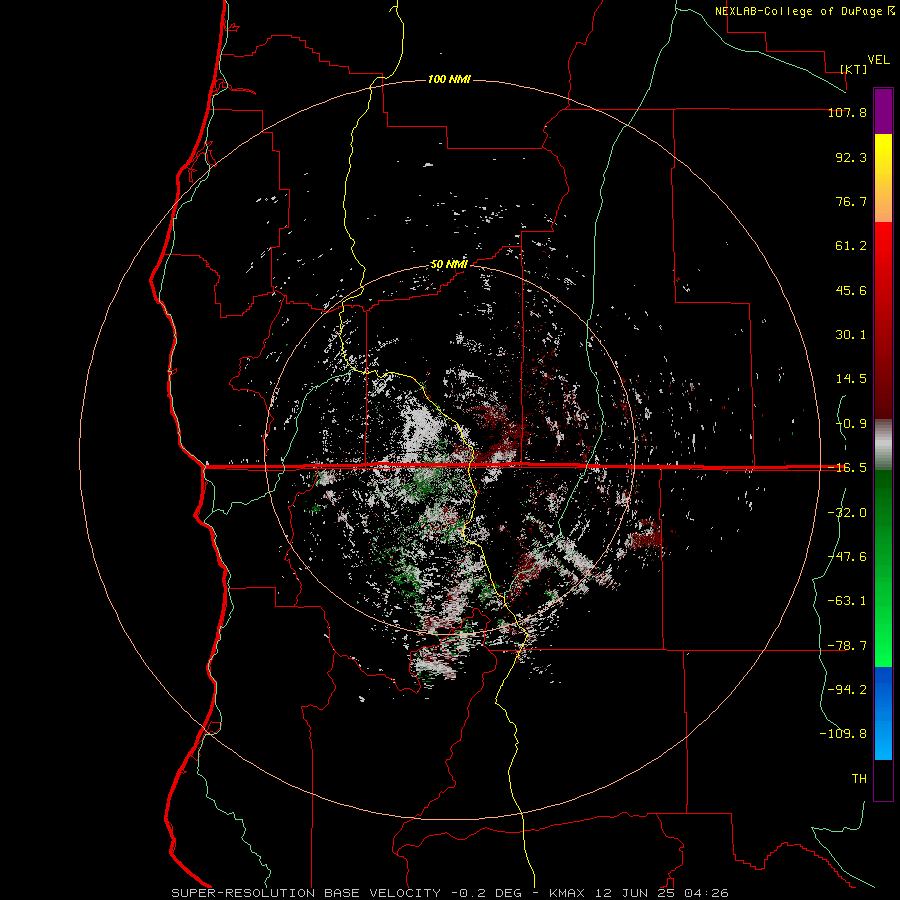
Task: Select the 30.1 scale value
Action: click(x=851, y=335)
